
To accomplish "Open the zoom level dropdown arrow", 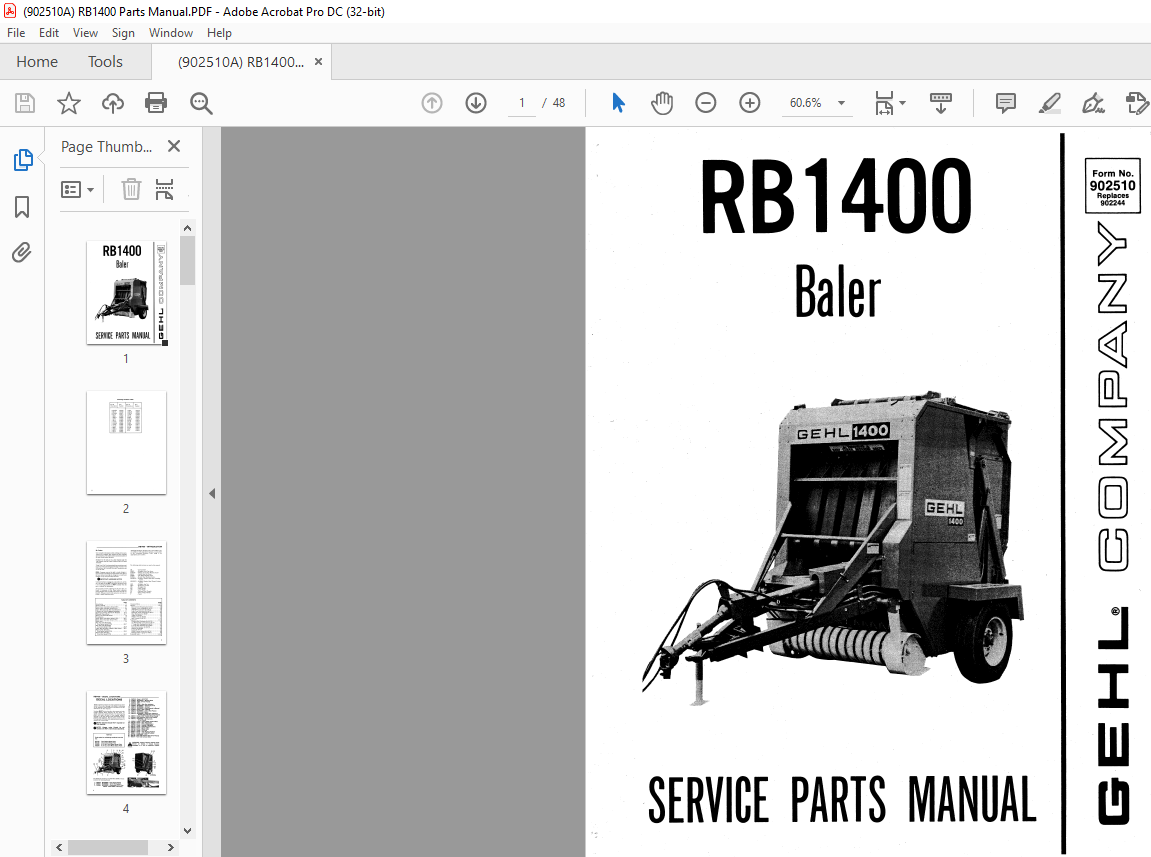I will click(x=841, y=103).
